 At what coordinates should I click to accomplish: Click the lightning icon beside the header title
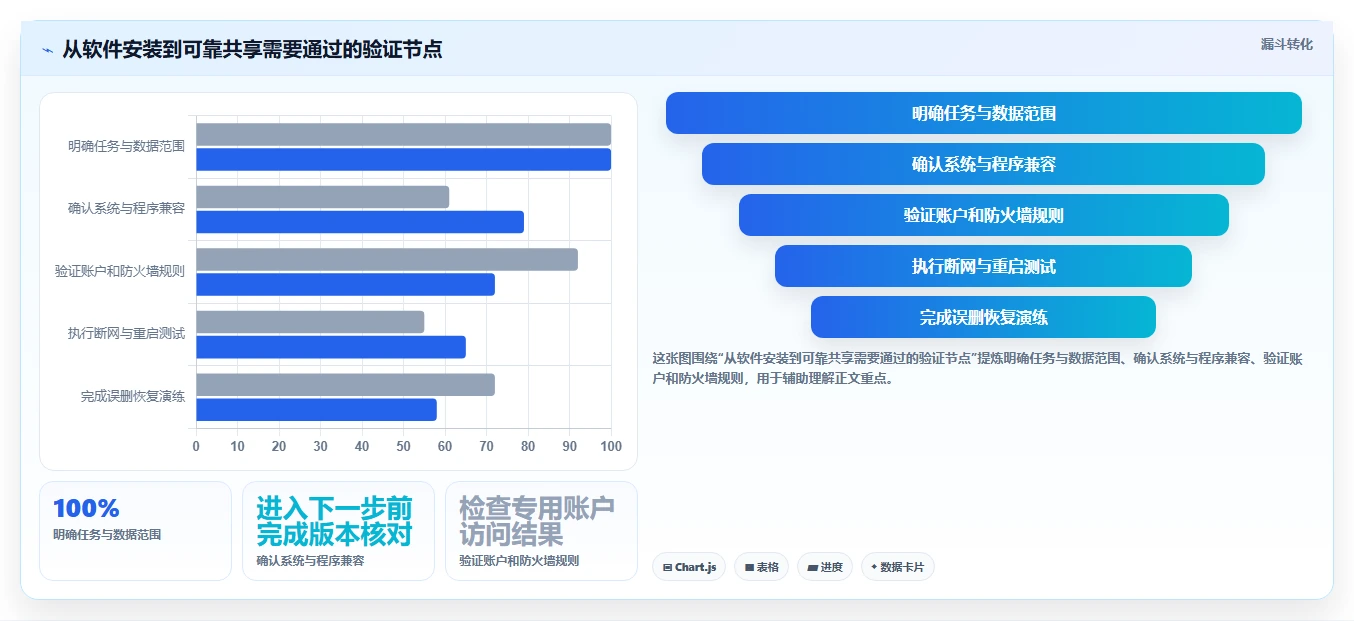pos(47,50)
